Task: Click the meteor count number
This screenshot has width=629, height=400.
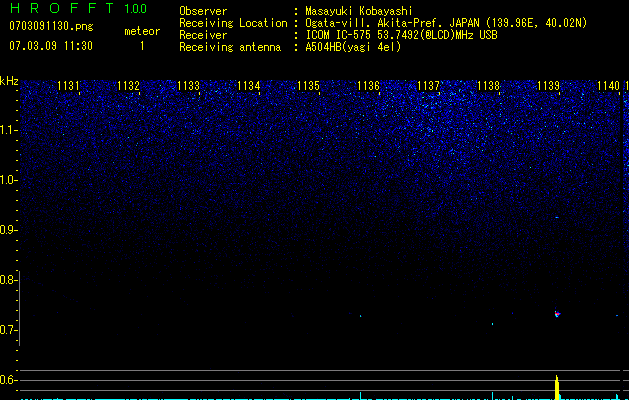Action: (x=142, y=46)
